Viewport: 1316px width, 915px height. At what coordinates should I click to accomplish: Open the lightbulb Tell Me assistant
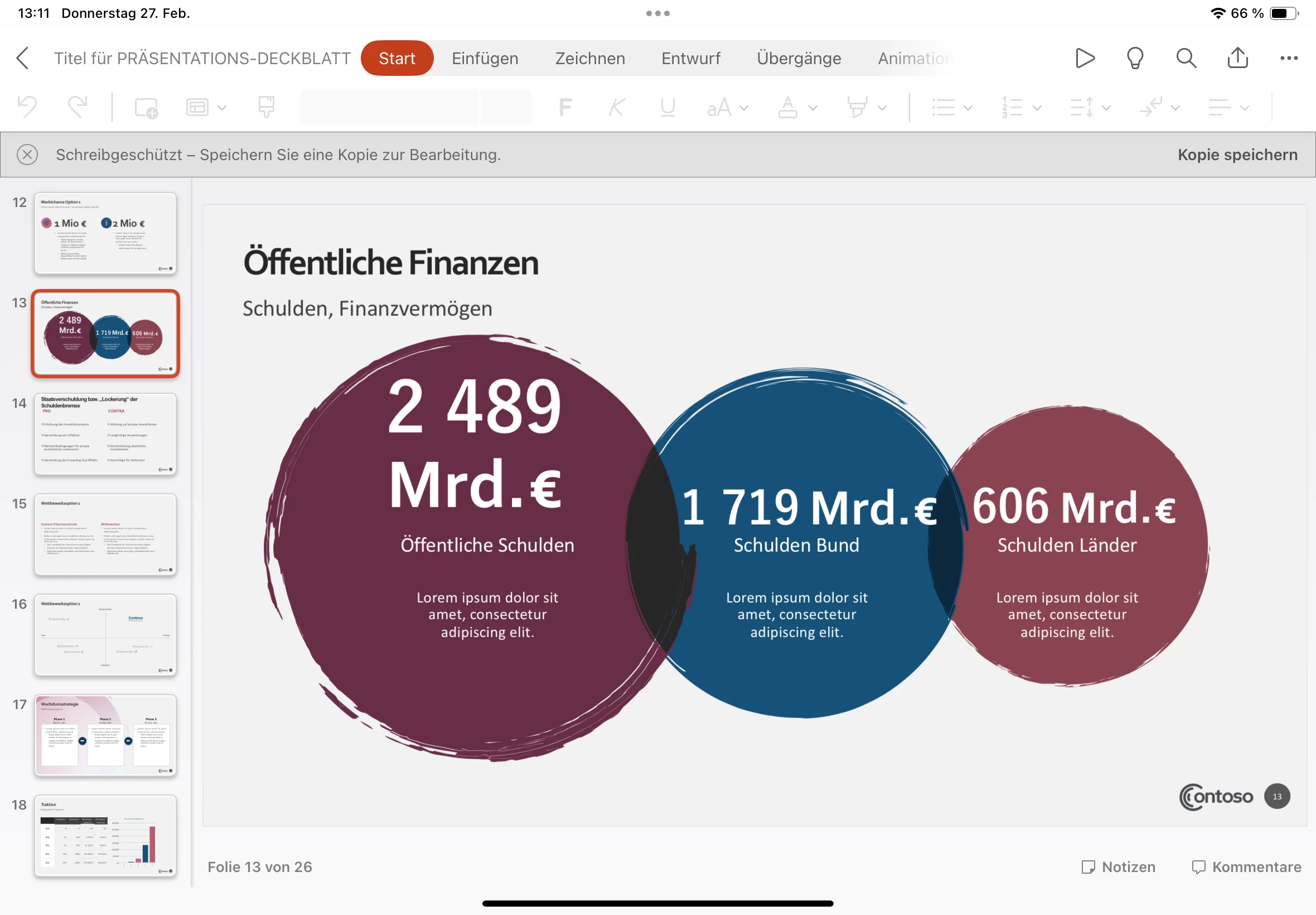pos(1135,58)
